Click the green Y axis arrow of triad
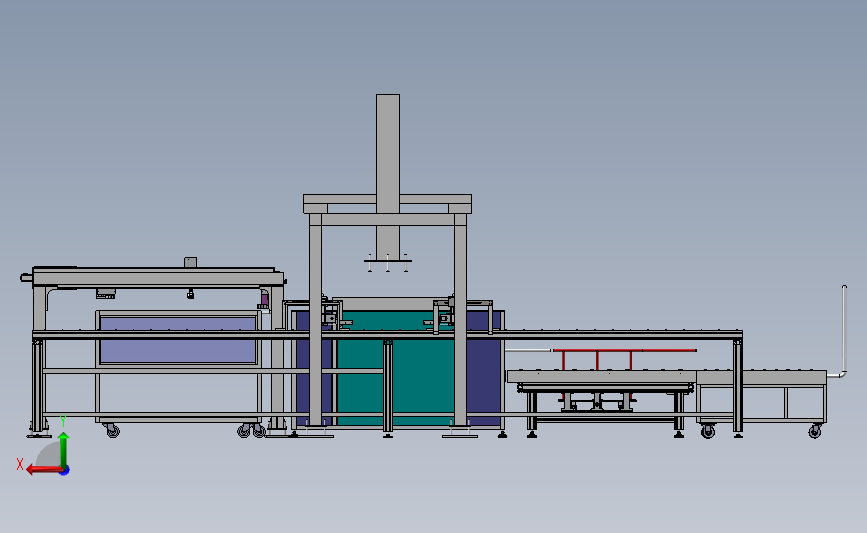Image resolution: width=867 pixels, height=533 pixels. pos(64,450)
